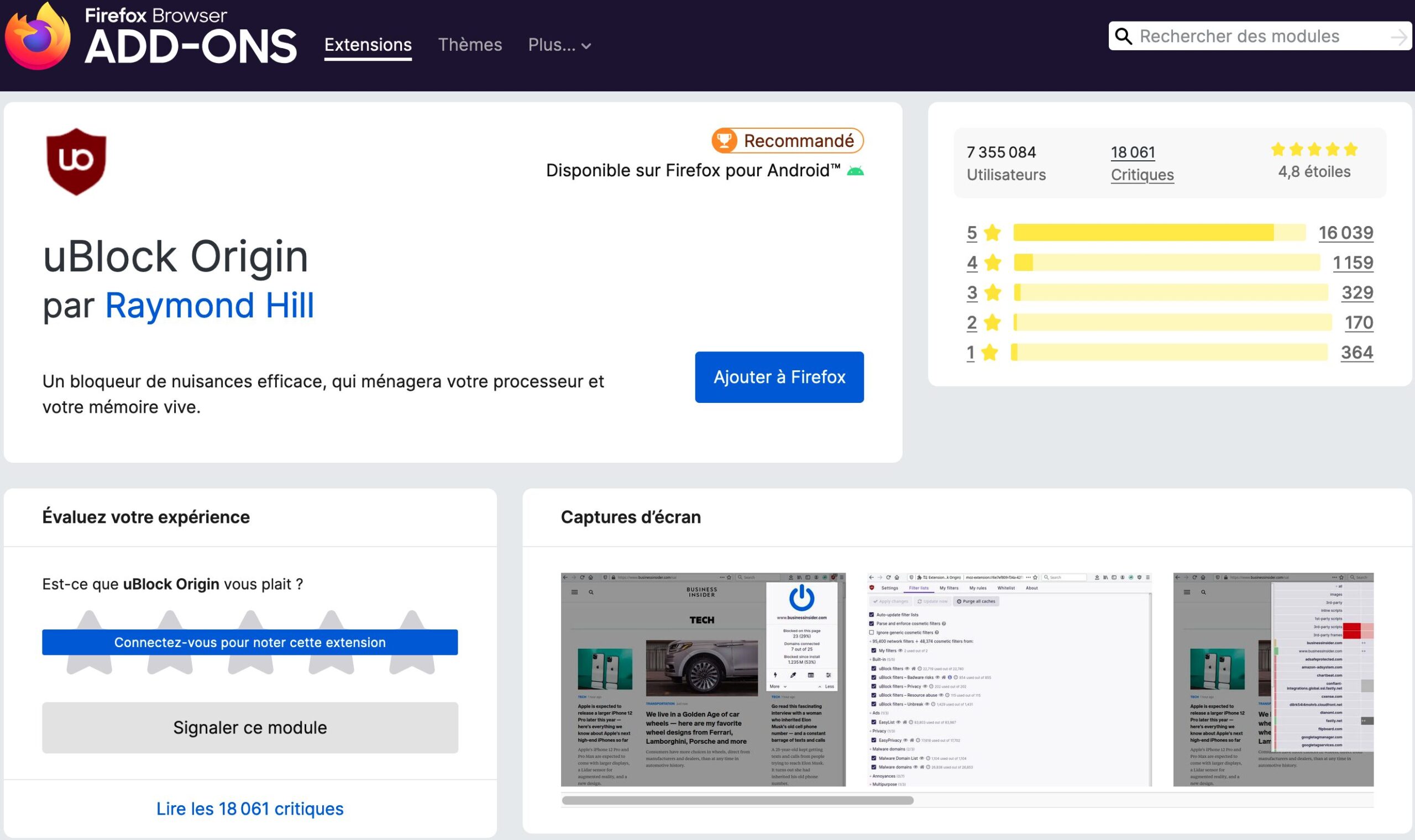This screenshot has width=1415, height=840.
Task: Open the Lire les 18 061 critiques link
Action: (250, 809)
